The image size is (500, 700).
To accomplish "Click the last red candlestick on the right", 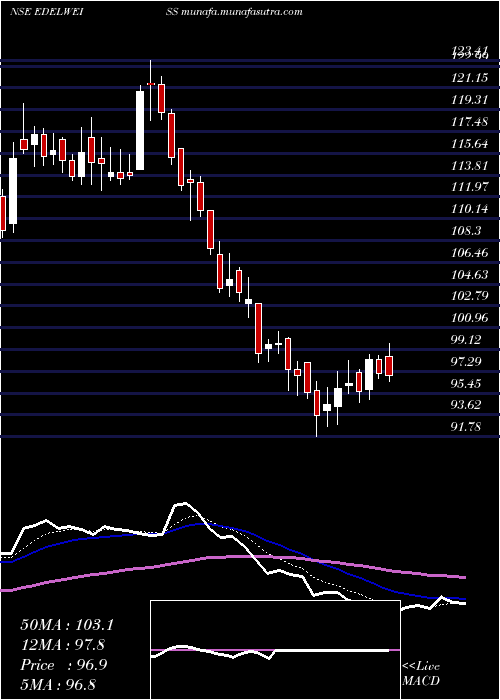I will 389,366.
